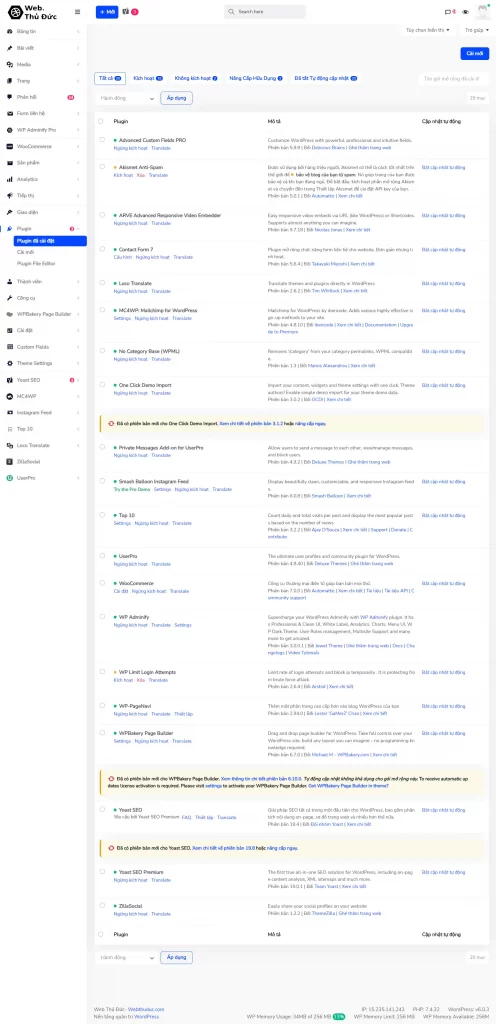The height and width of the screenshot is (1024, 496).
Task: Open WooCommerce sidebar icon
Action: (x=10, y=146)
